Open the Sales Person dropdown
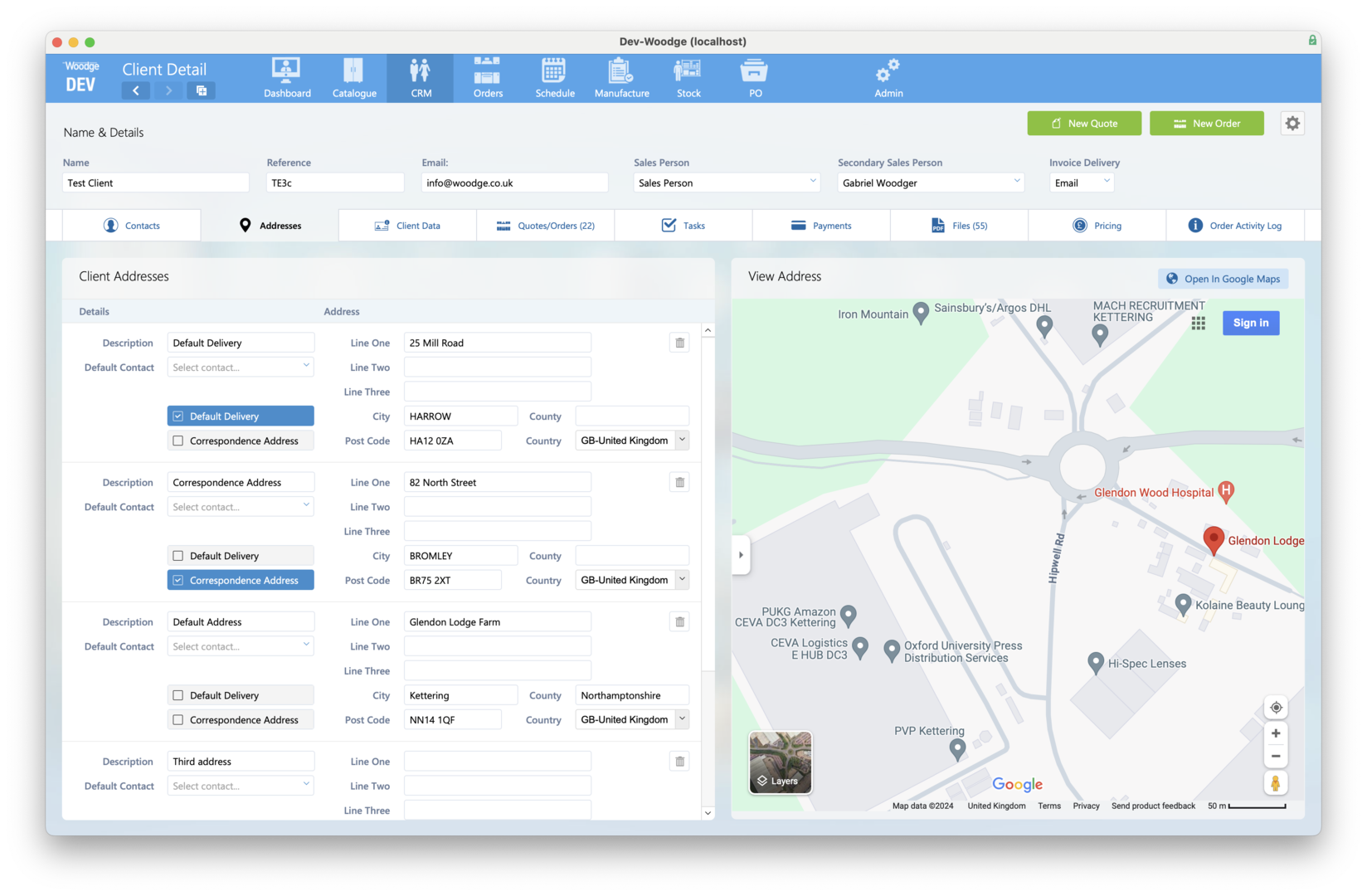The height and width of the screenshot is (896, 1367). pyautogui.click(x=727, y=183)
